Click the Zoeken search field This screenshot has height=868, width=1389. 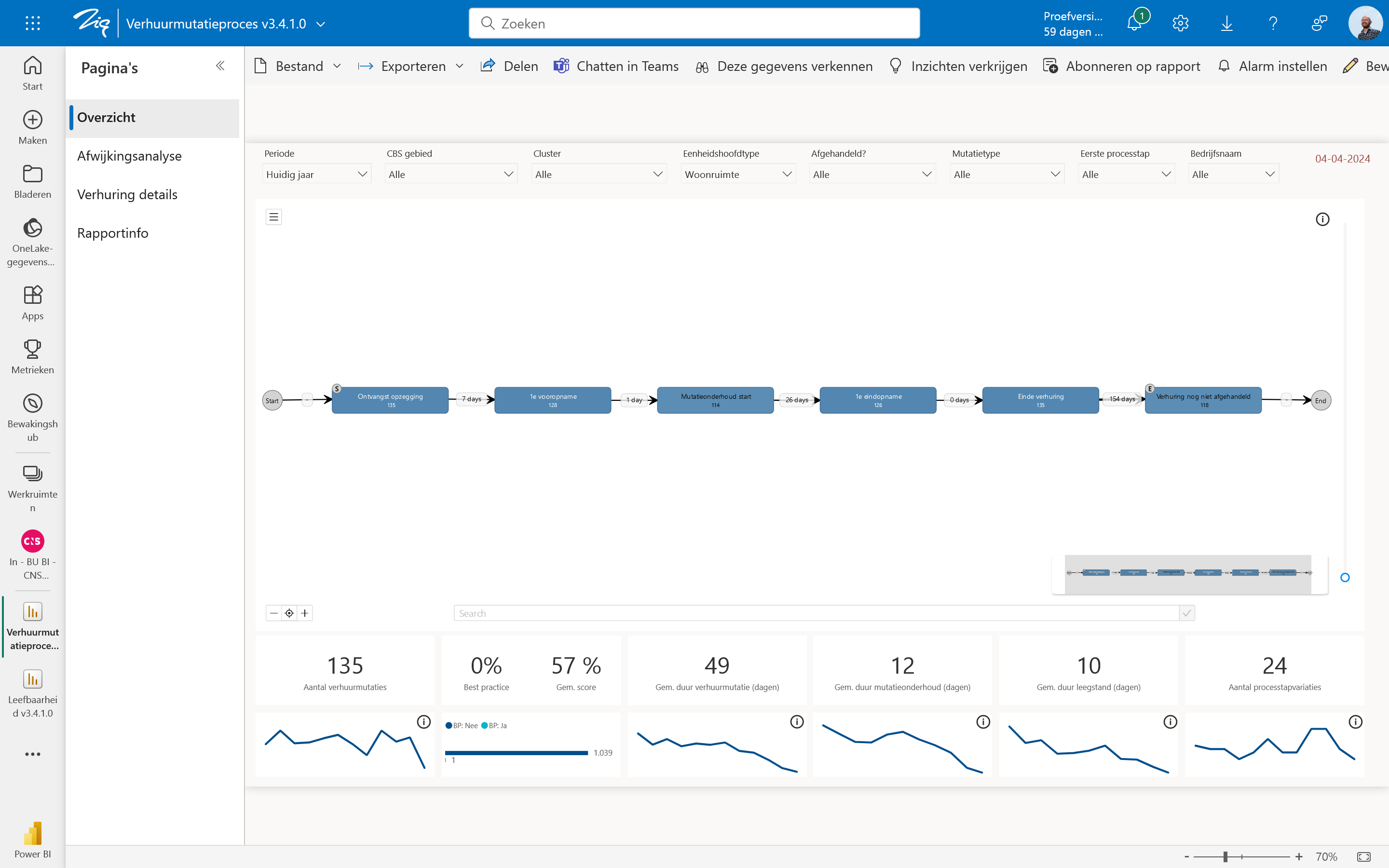pos(694,24)
